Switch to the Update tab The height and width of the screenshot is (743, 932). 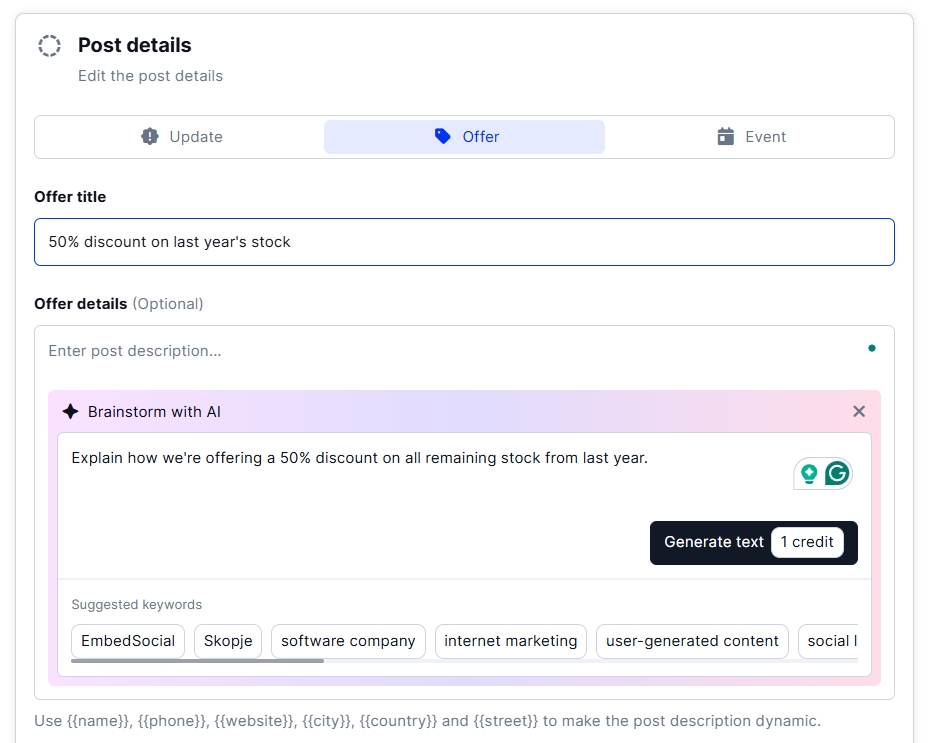tap(180, 136)
